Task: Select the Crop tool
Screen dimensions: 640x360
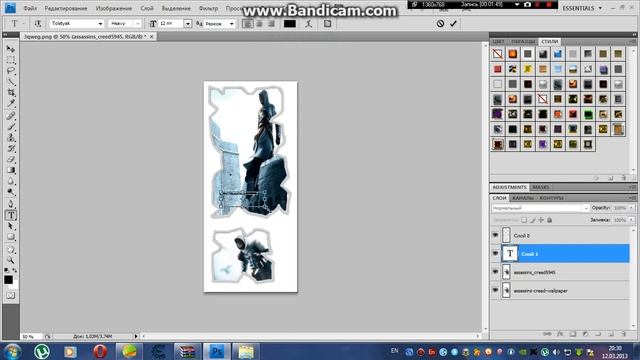Action: (x=11, y=93)
